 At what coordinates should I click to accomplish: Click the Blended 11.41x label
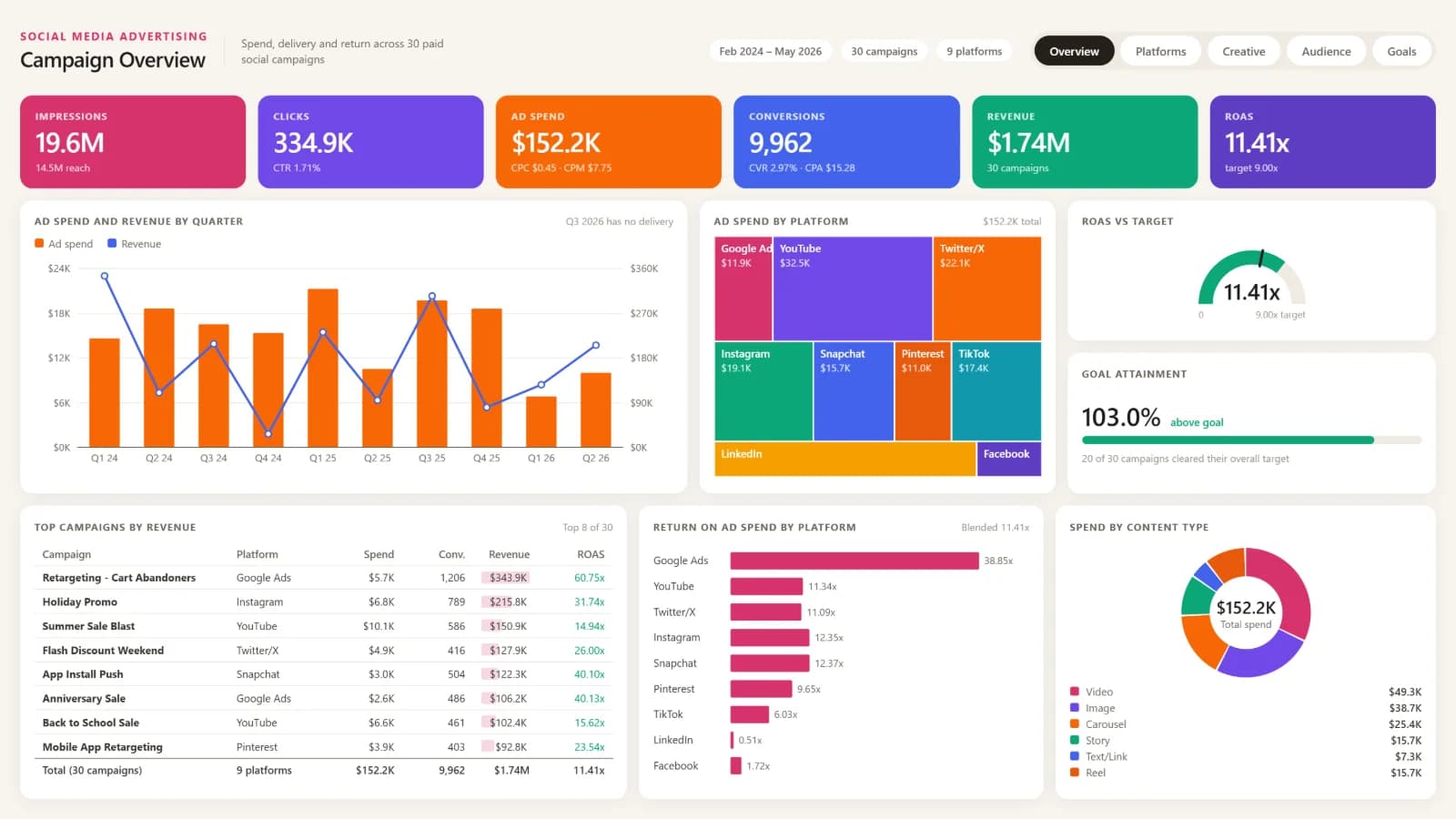[x=995, y=527]
